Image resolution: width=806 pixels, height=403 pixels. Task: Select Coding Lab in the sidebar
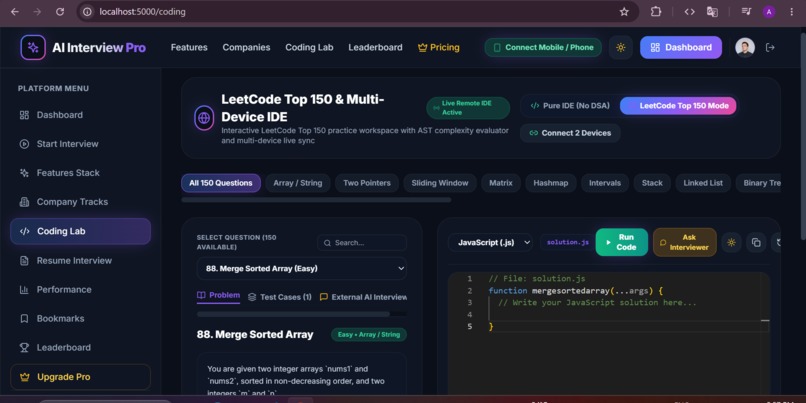[x=81, y=231]
